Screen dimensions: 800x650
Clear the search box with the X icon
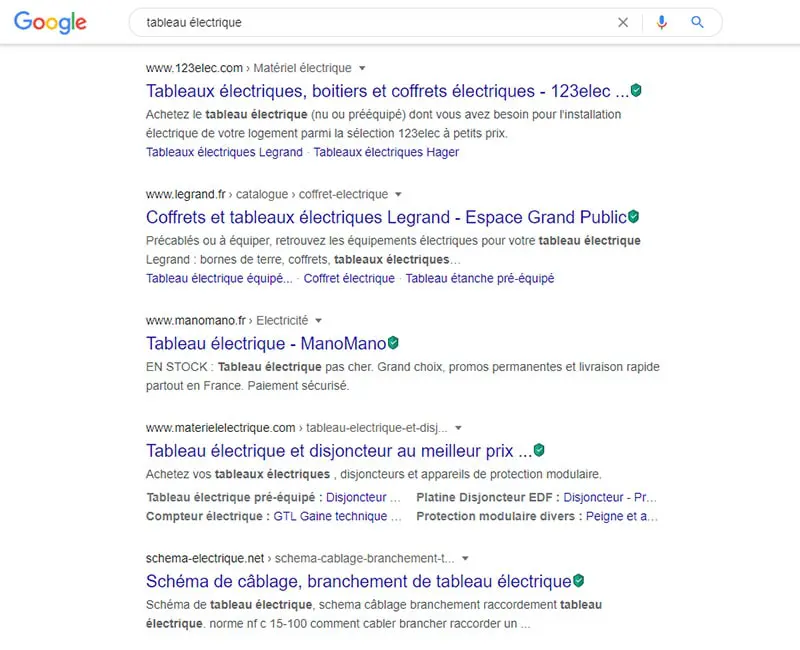pyautogui.click(x=623, y=22)
